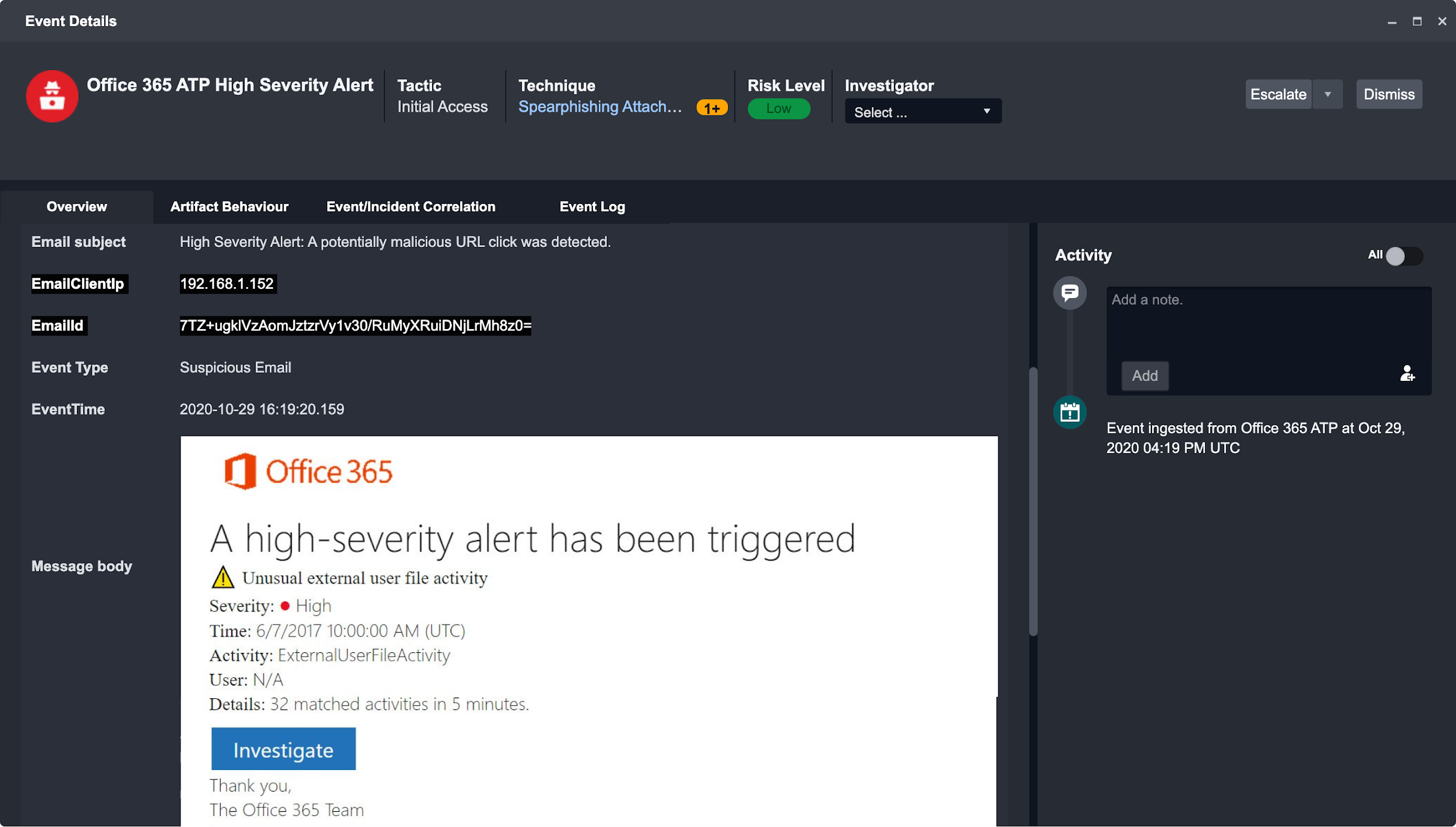This screenshot has width=1456, height=827.
Task: Click the note comment bubble icon
Action: click(x=1069, y=292)
